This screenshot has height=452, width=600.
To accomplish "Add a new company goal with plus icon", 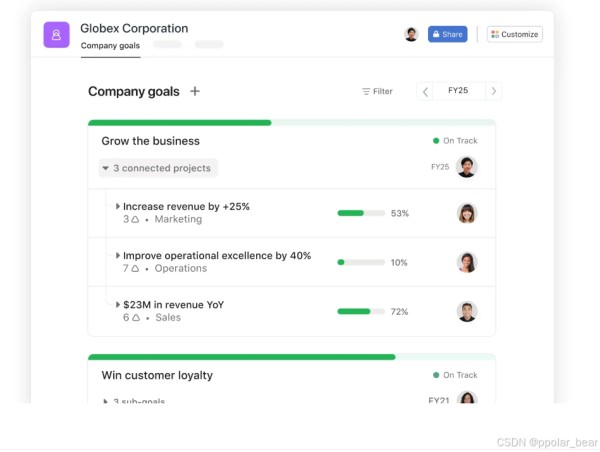I will click(195, 91).
